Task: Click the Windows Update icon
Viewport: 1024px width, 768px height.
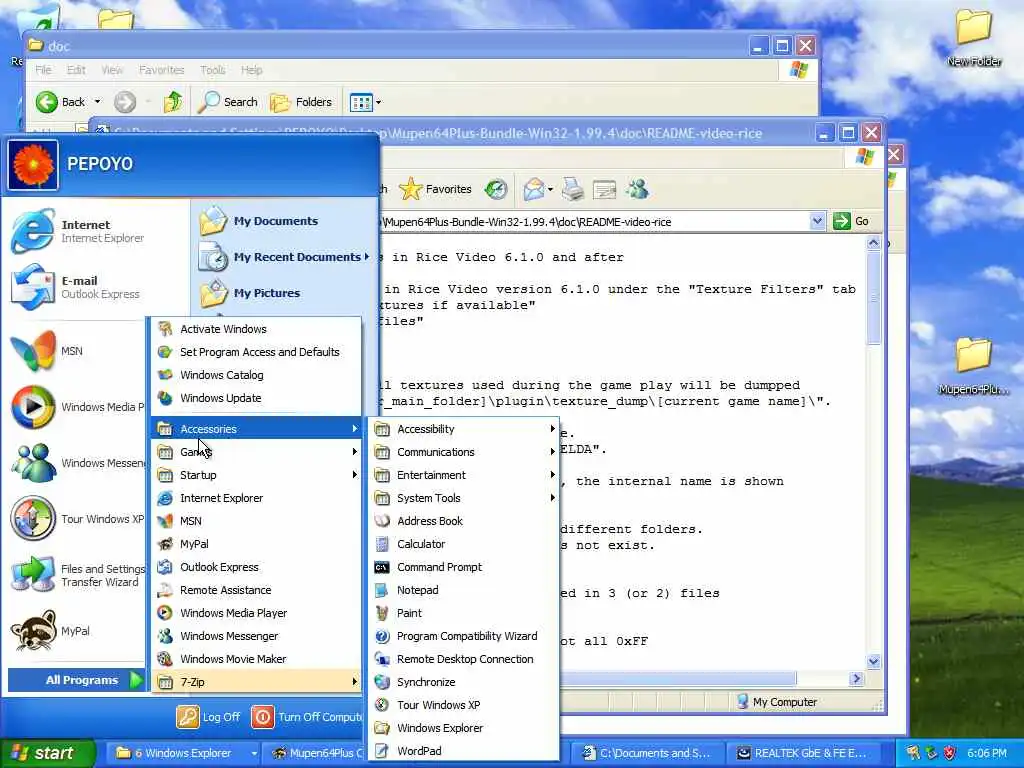Action: (x=165, y=398)
